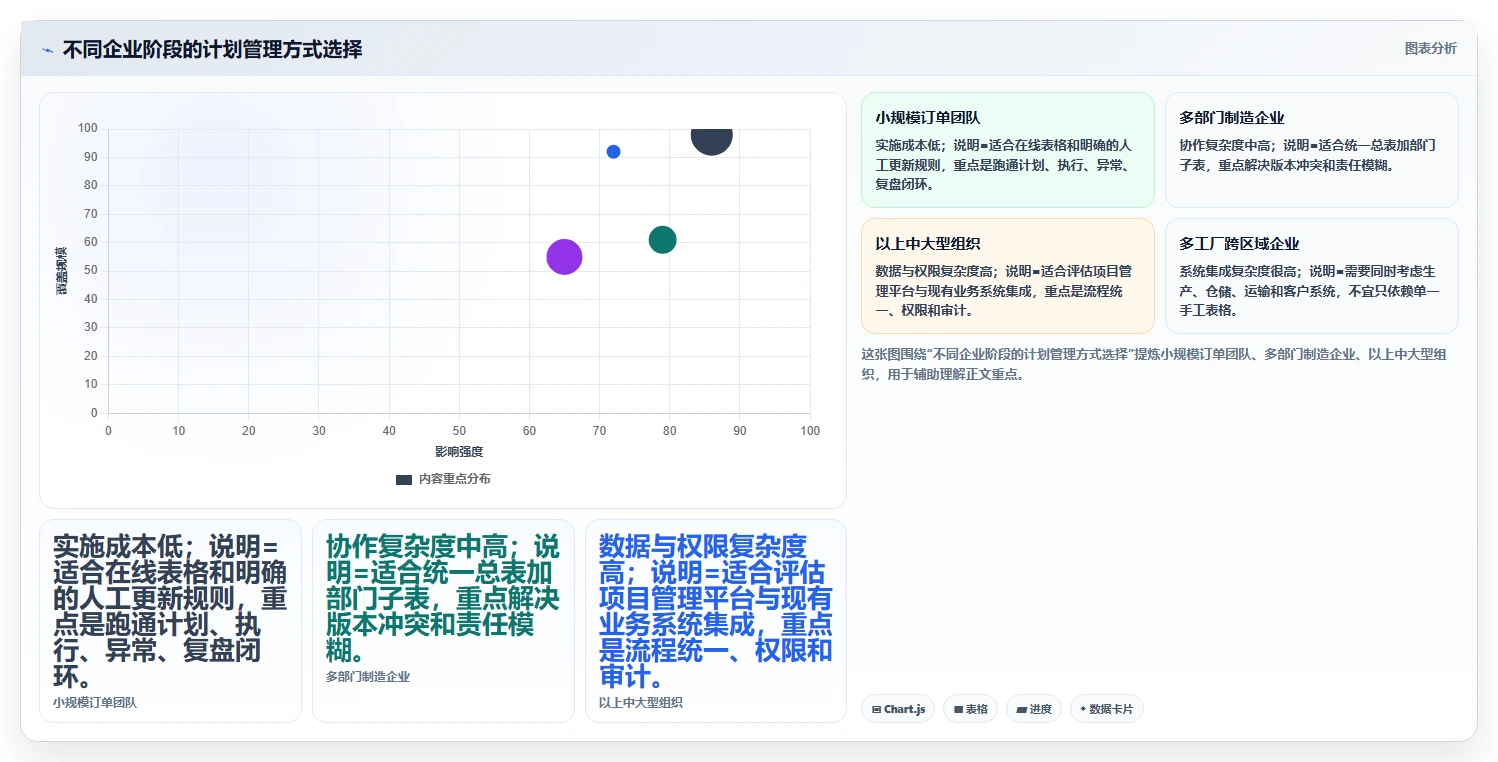This screenshot has width=1498, height=762.
Task: Click the icon in 表格 chip
Action: click(958, 709)
